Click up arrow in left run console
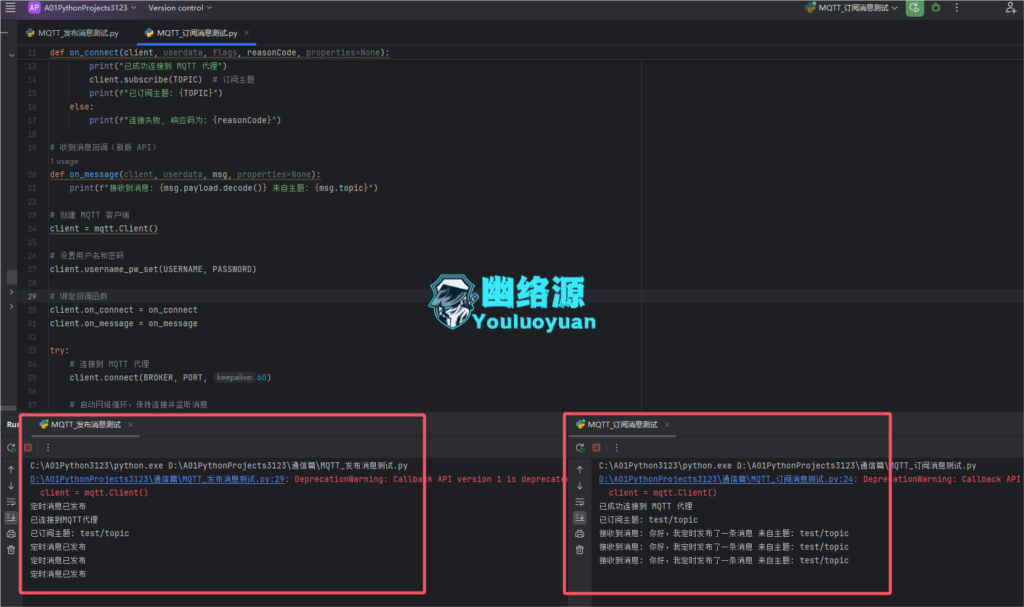The image size is (1024, 607). tap(11, 470)
